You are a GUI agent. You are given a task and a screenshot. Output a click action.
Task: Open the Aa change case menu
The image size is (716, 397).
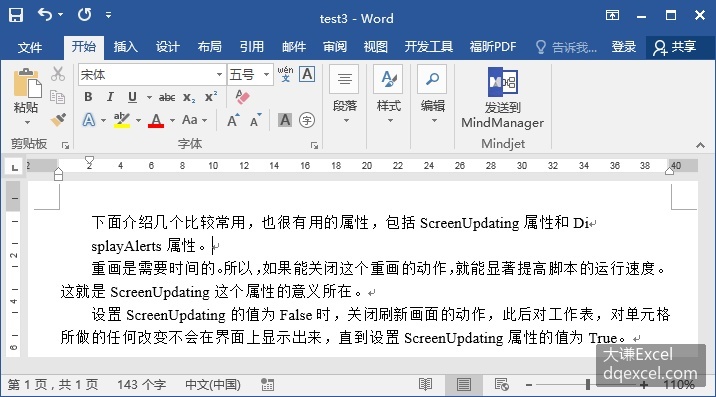(x=195, y=120)
